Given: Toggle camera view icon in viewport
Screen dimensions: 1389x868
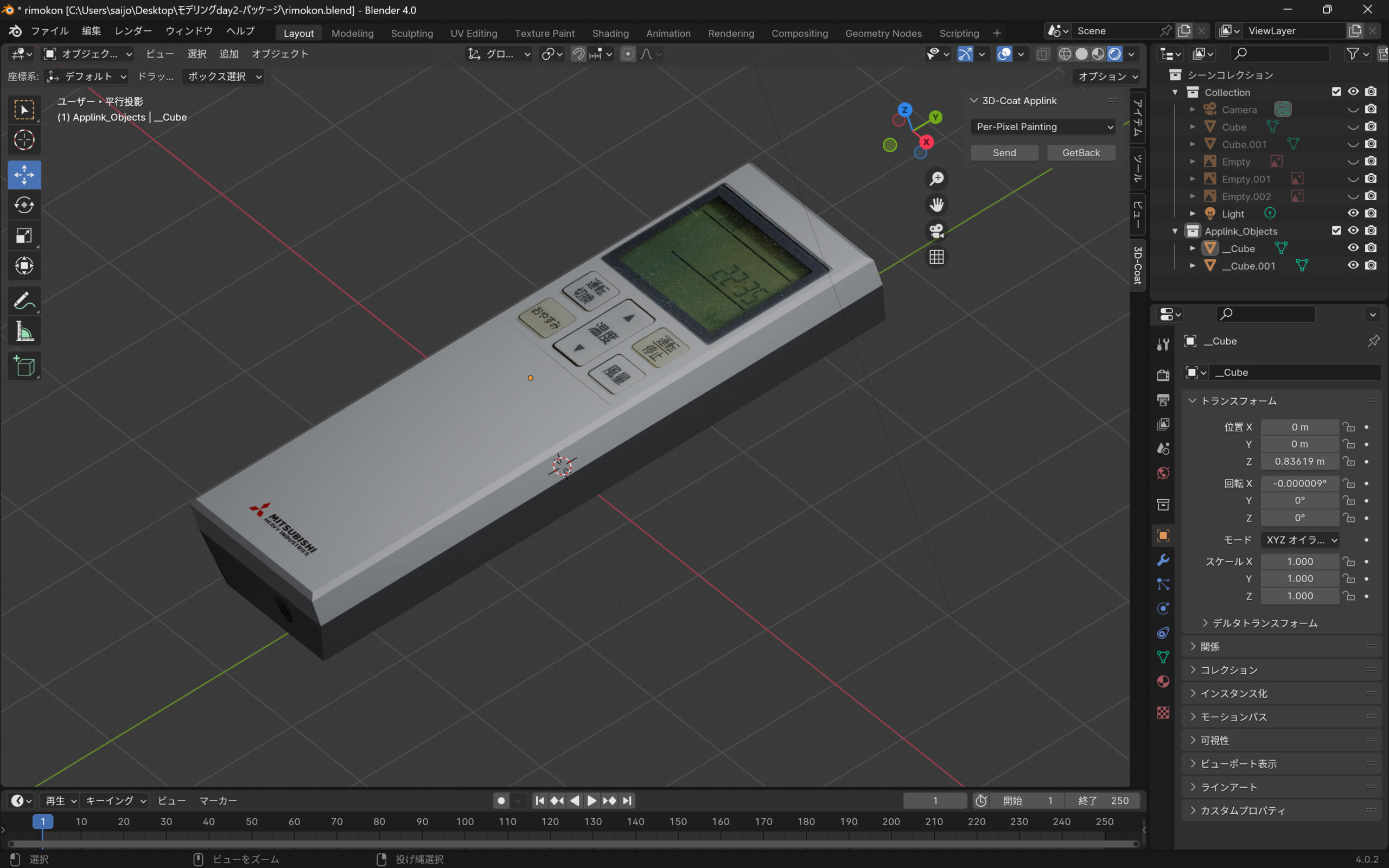Looking at the screenshot, I should click(x=936, y=231).
